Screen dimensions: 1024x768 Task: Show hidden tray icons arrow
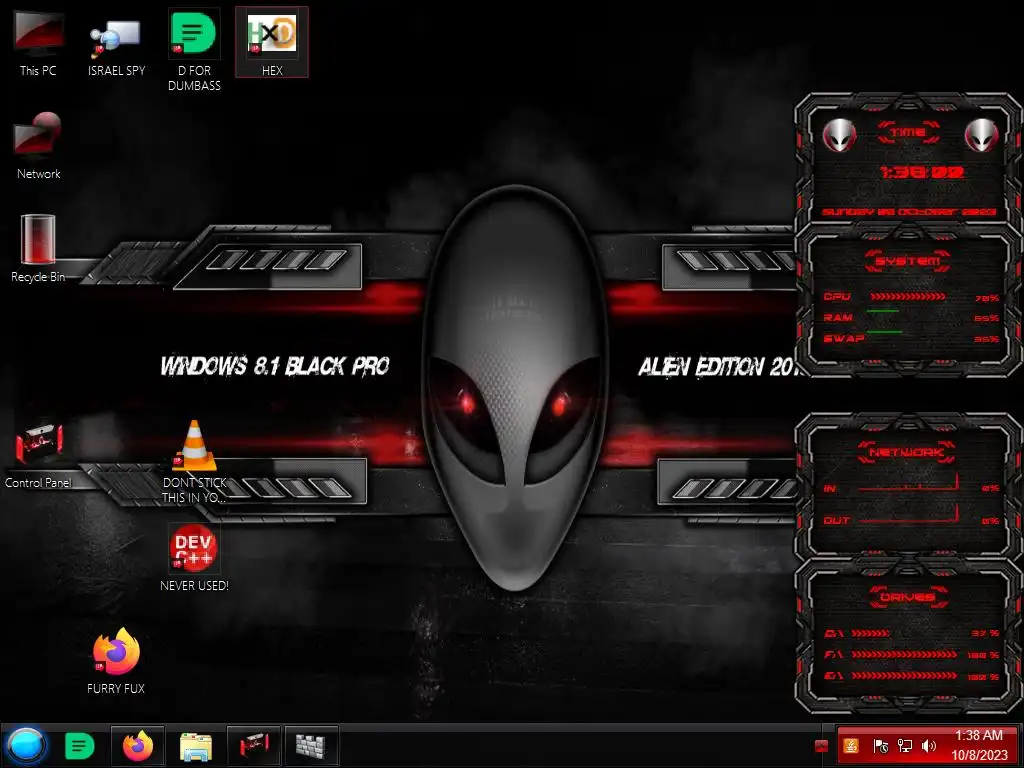point(822,746)
